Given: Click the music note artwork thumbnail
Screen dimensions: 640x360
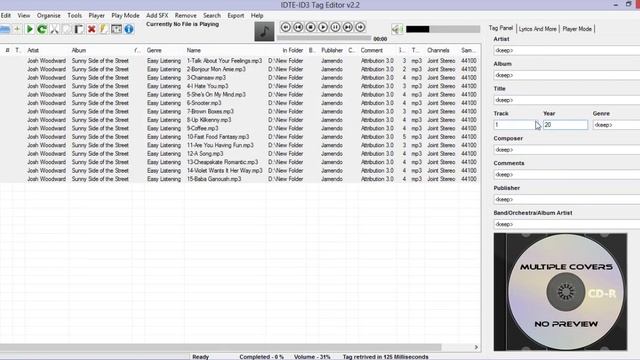Looking at the screenshot, I should (264, 31).
